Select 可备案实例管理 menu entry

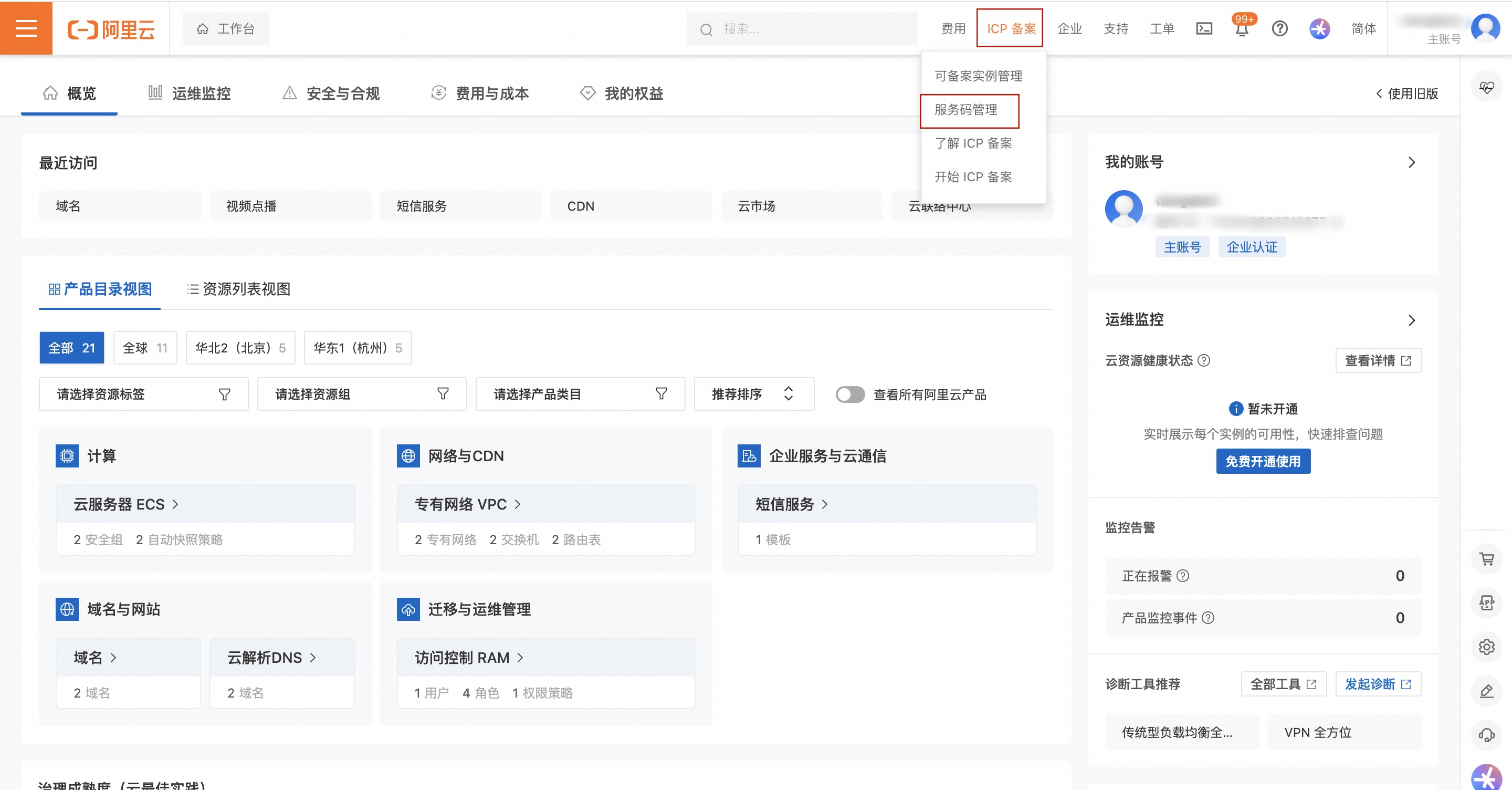coord(978,76)
